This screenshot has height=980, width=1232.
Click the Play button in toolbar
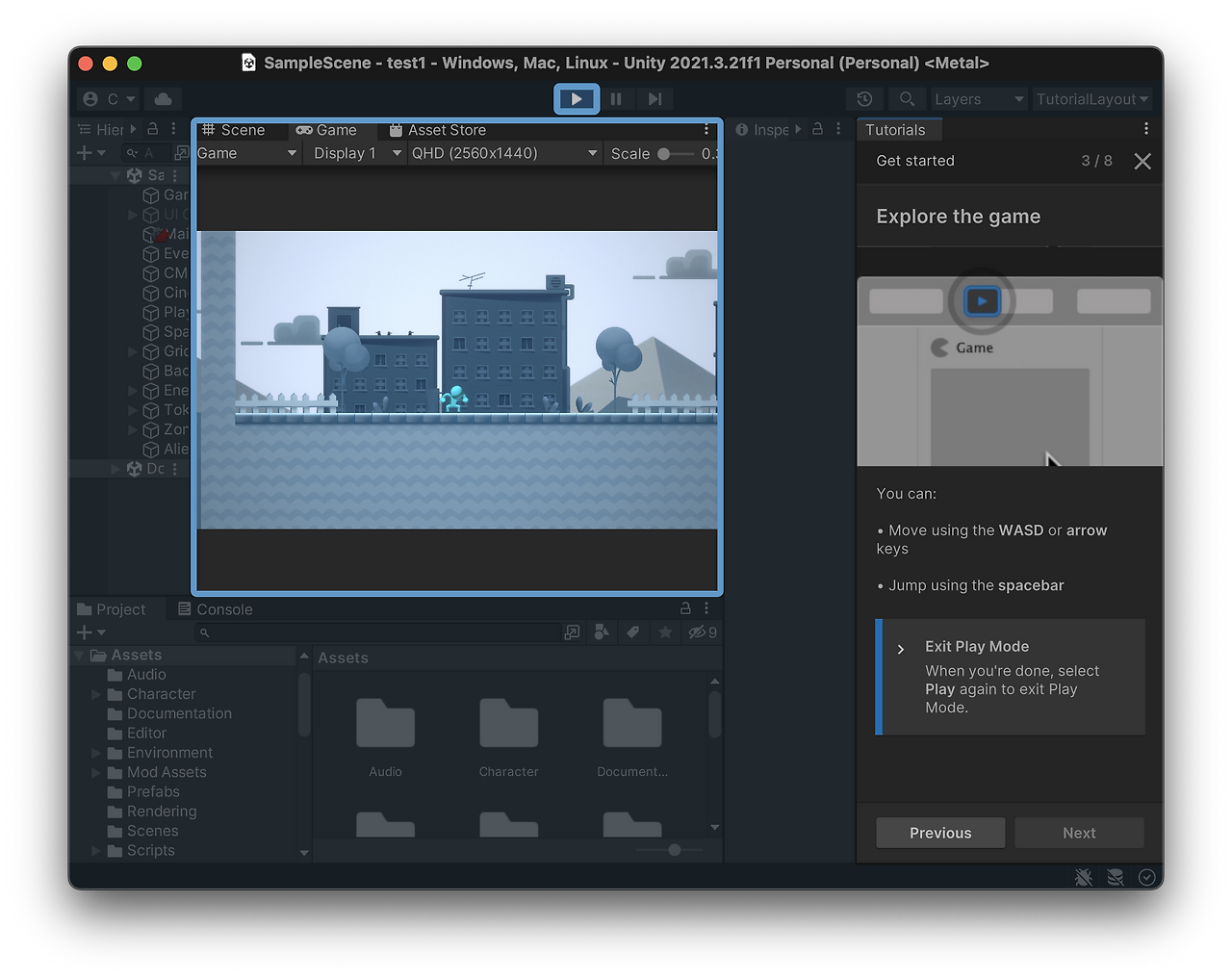(577, 99)
